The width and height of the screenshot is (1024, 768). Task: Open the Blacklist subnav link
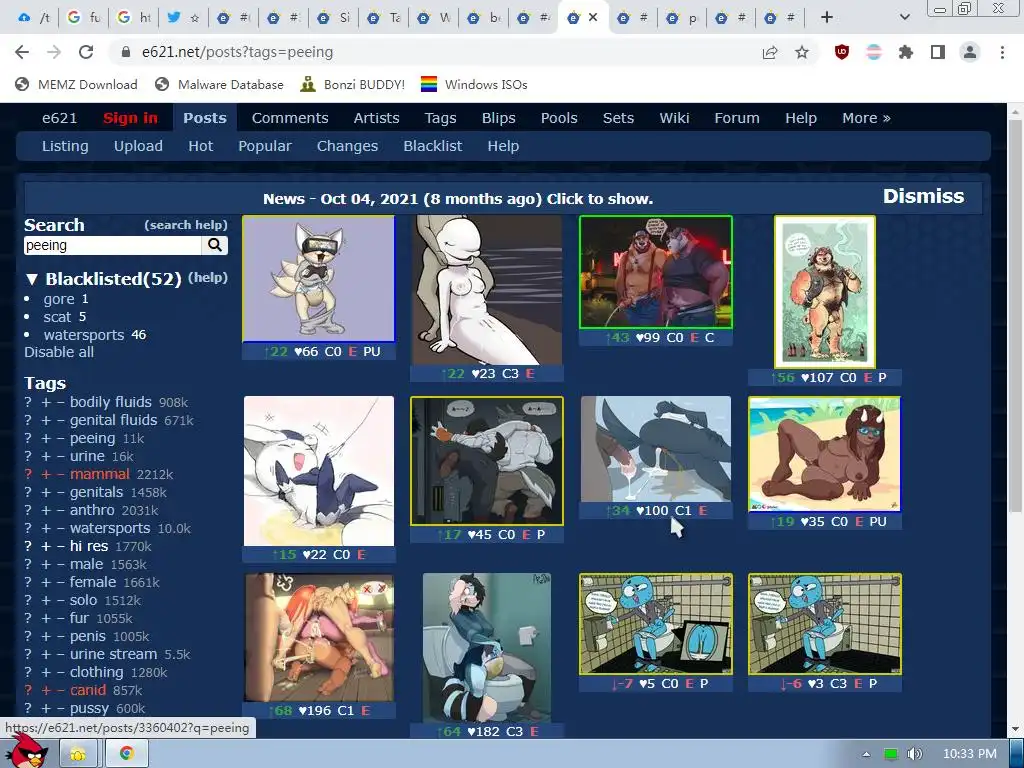tap(432, 146)
